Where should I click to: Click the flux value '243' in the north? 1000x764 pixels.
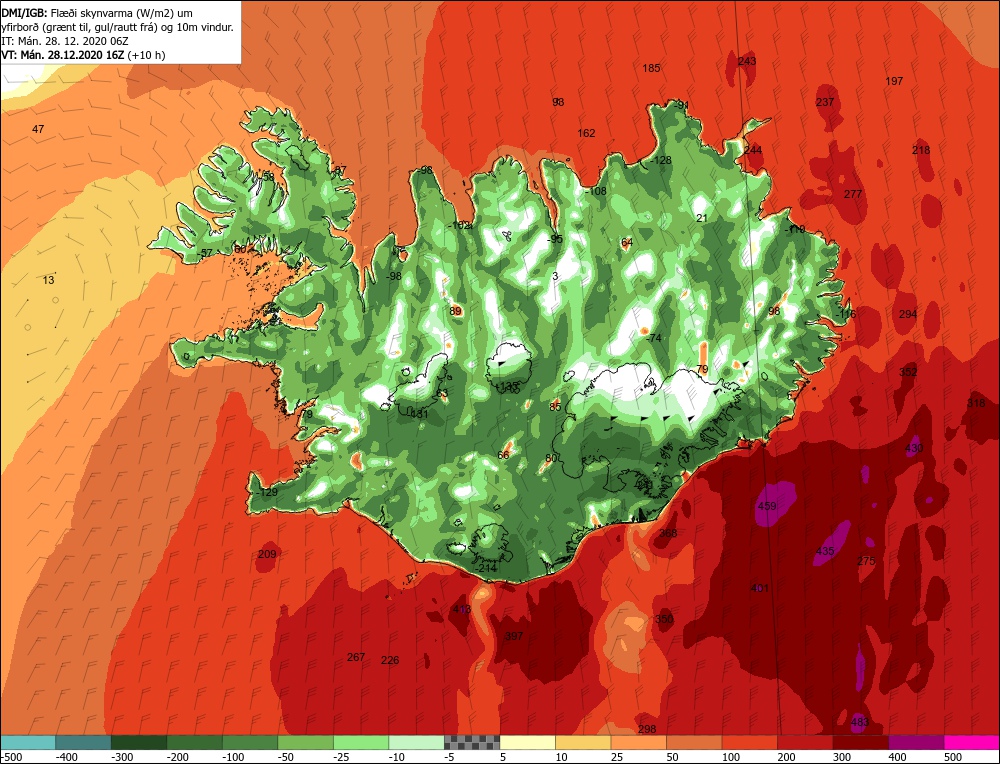point(747,61)
